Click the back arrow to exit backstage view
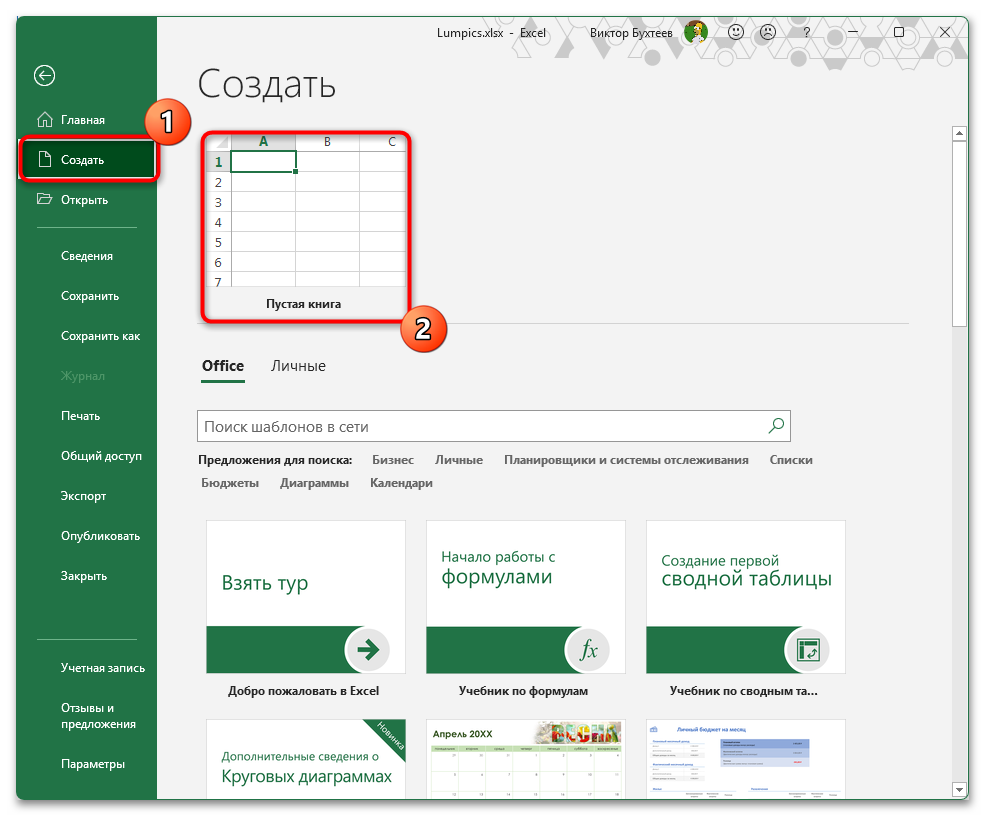 click(44, 75)
